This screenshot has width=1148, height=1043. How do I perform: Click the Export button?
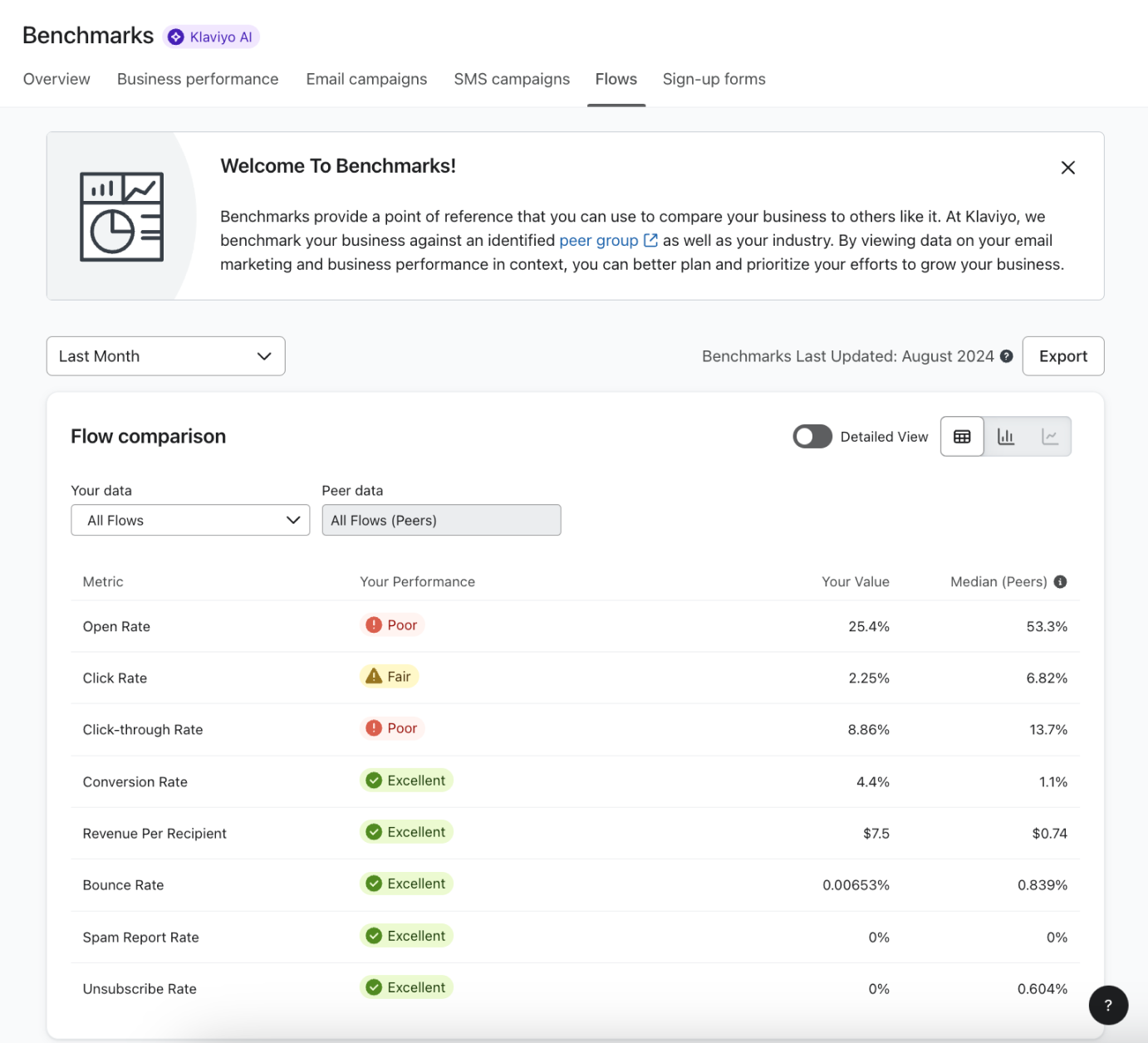click(1063, 356)
